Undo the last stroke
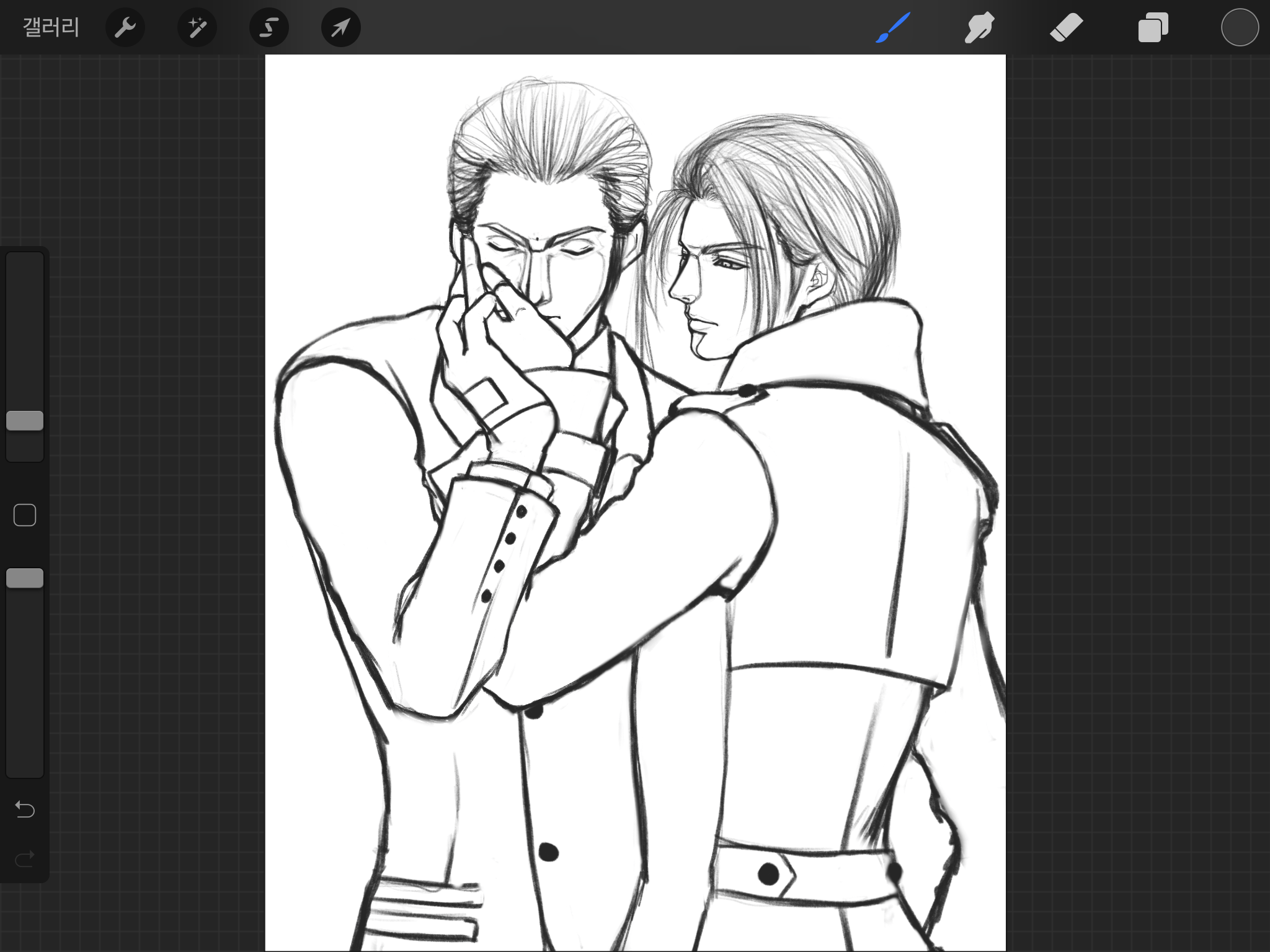 click(25, 809)
